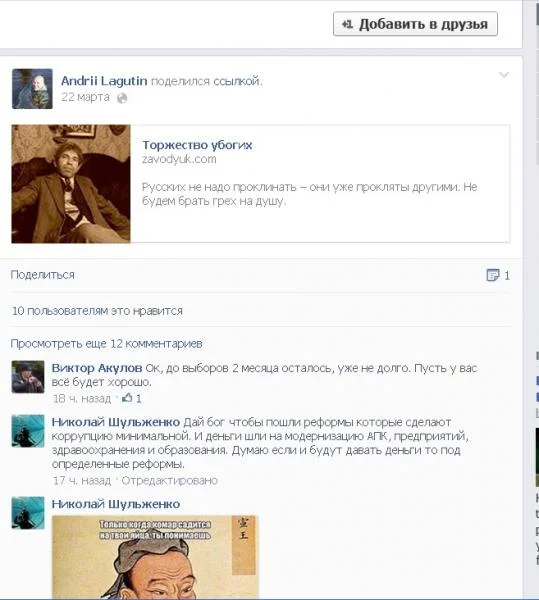Click Поделиться under the post
This screenshot has width=539, height=600.
coord(42,275)
